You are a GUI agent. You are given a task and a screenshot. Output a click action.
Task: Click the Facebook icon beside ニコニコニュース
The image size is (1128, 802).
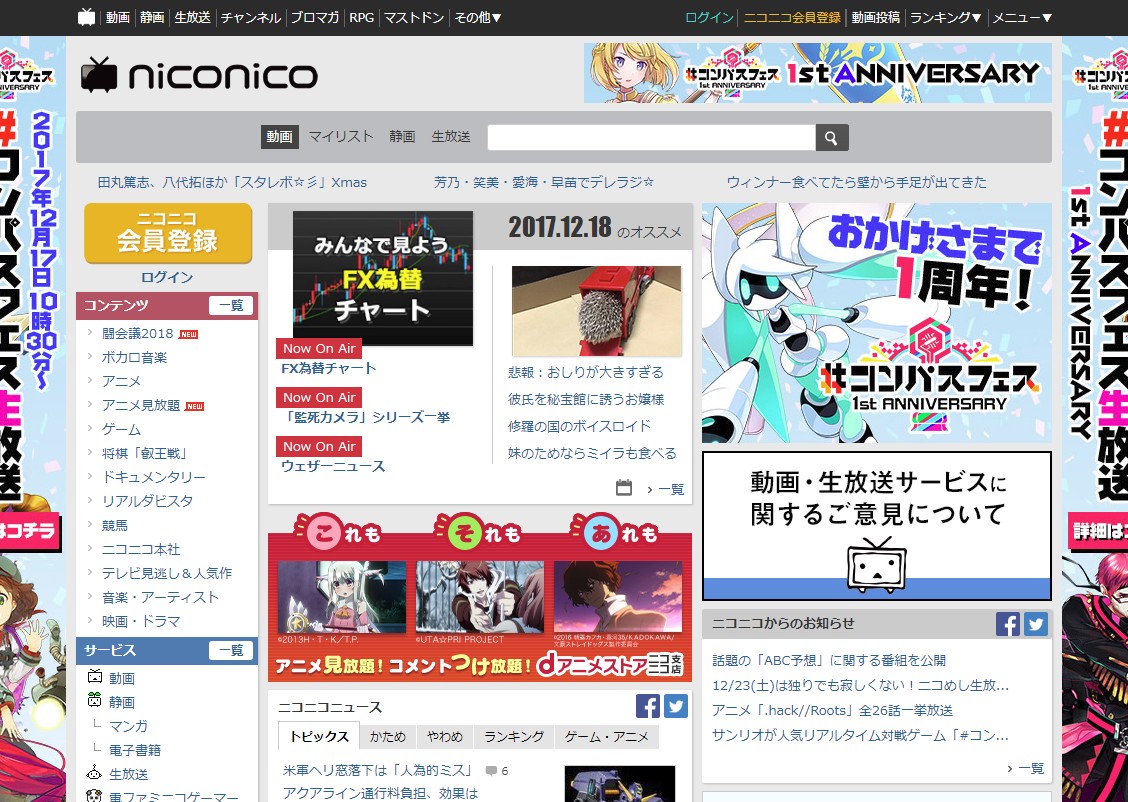(648, 706)
